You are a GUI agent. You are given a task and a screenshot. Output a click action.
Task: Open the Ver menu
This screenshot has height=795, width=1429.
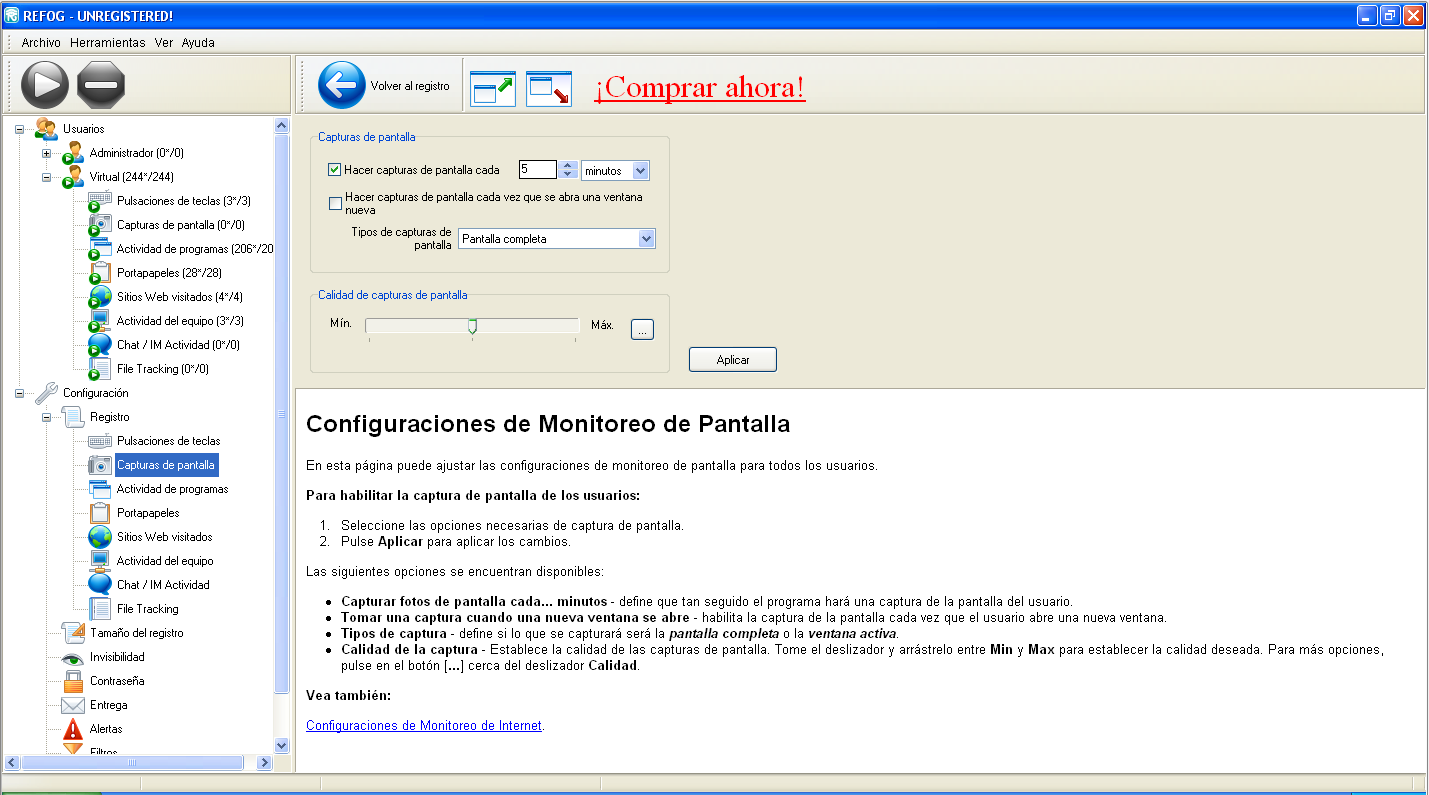pos(164,43)
